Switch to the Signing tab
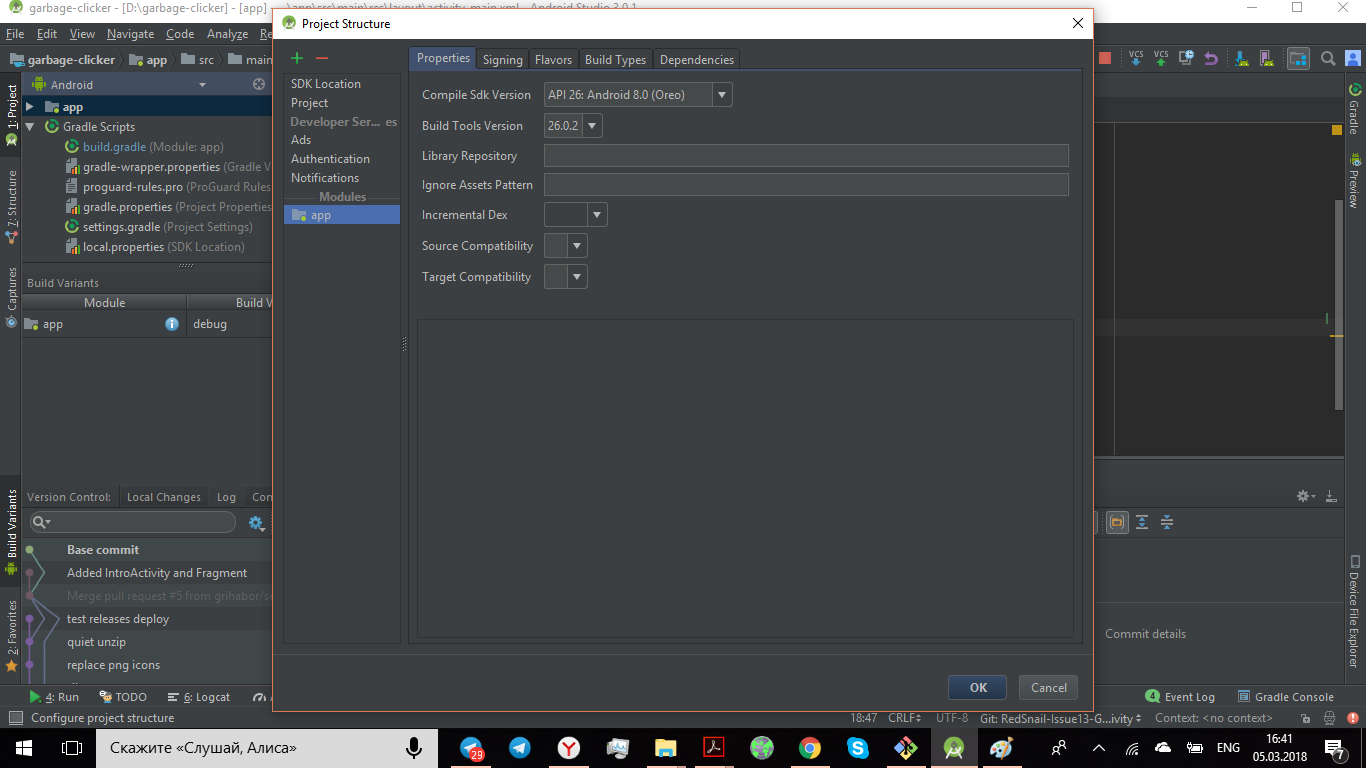Viewport: 1366px width, 768px height. [502, 60]
